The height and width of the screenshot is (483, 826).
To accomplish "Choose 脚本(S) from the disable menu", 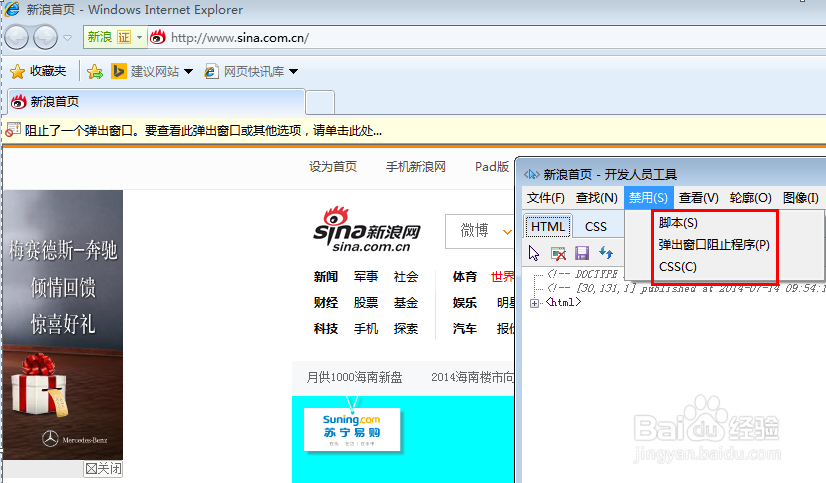I will point(678,223).
